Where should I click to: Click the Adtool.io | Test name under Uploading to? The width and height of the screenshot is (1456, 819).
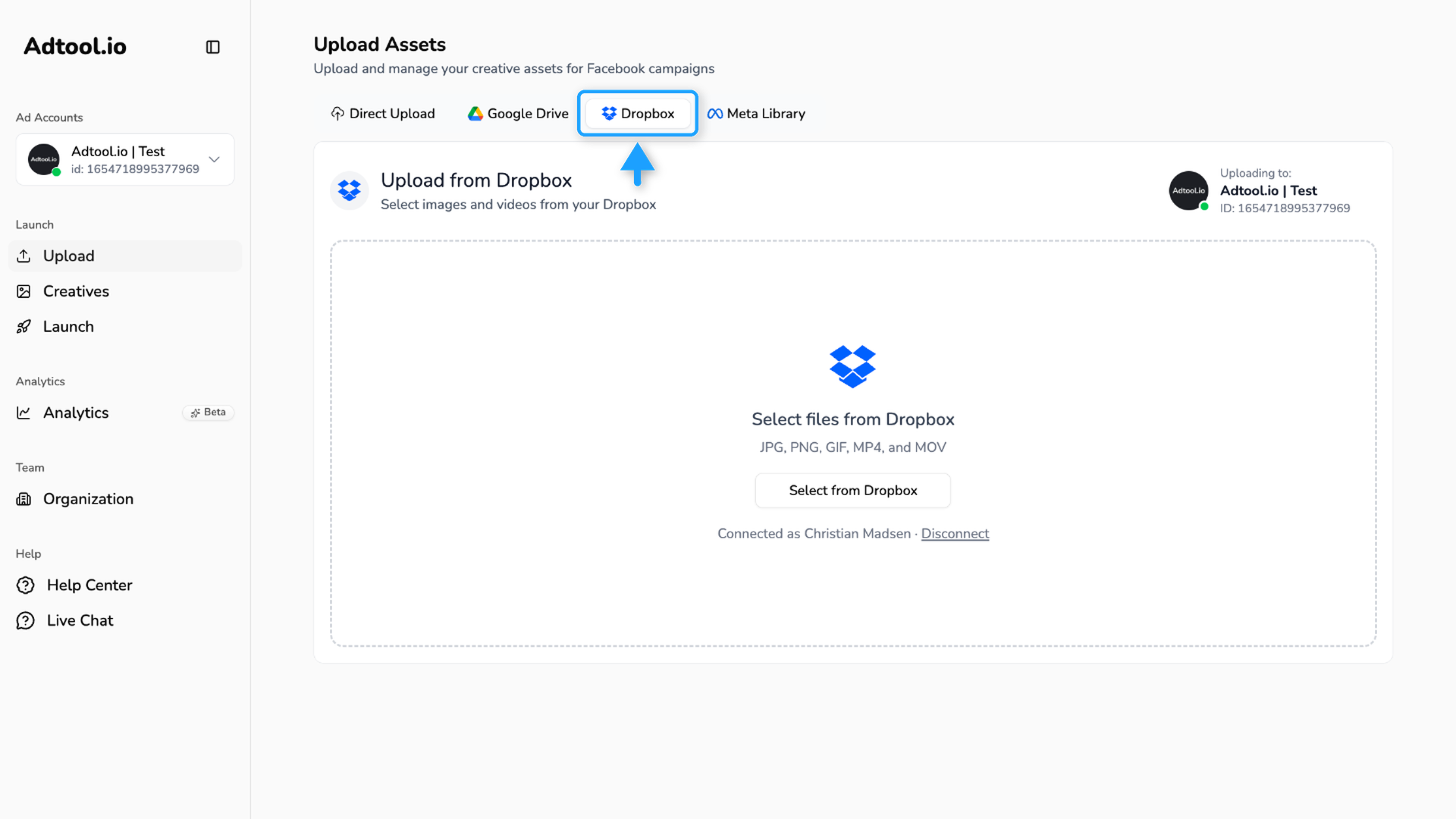coord(1268,191)
